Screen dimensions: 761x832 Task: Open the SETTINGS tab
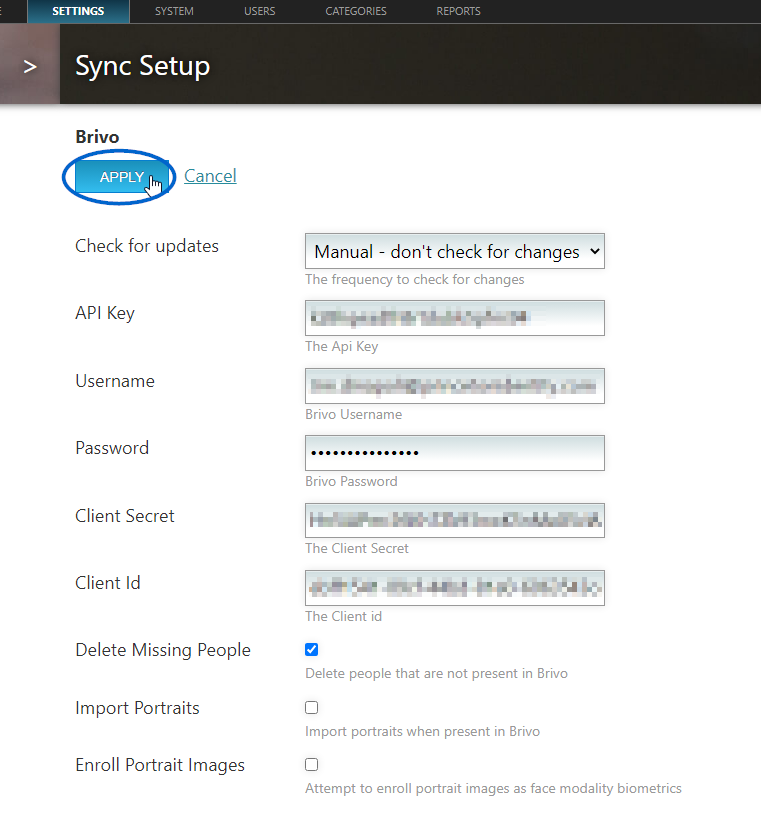click(78, 11)
